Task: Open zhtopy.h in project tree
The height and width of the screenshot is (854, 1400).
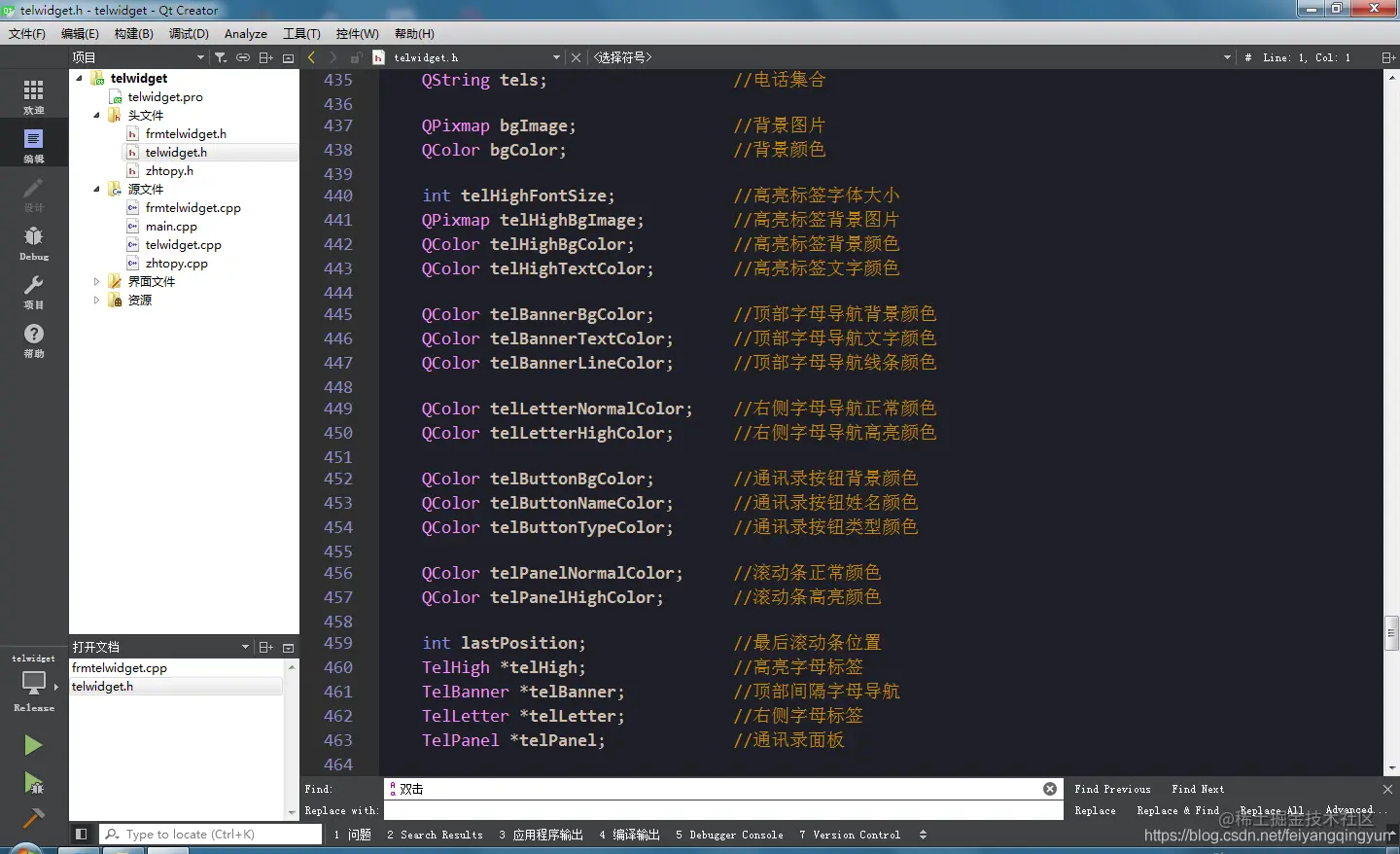Action: tap(169, 170)
